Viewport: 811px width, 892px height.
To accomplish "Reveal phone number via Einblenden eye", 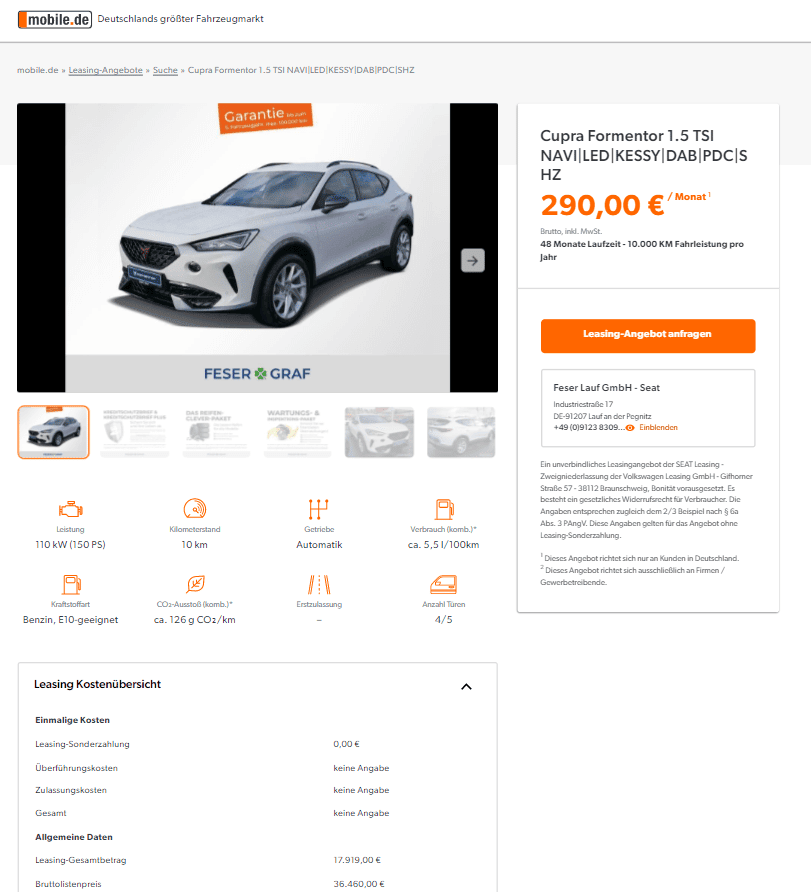I will (652, 427).
